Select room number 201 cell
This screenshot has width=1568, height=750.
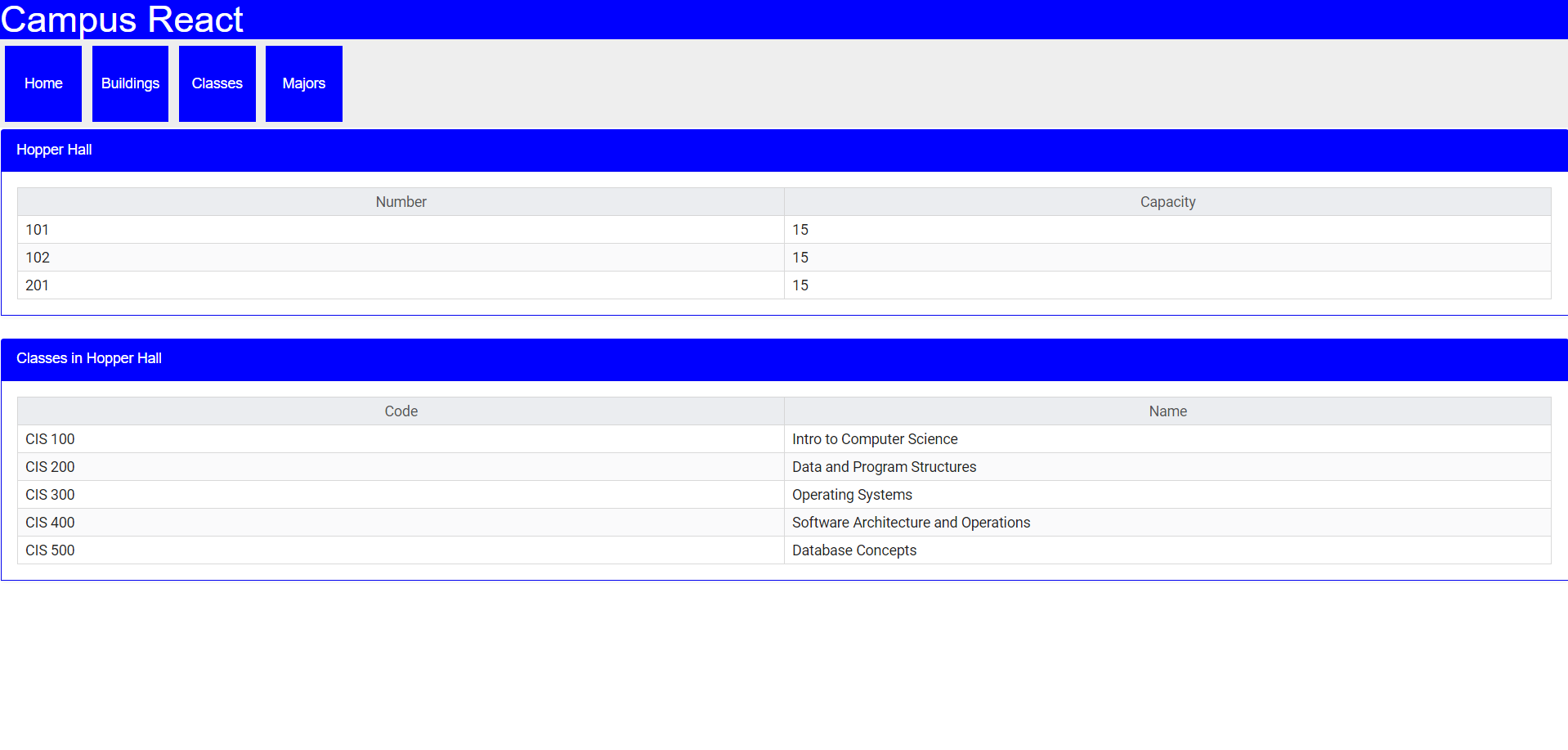[x=401, y=285]
